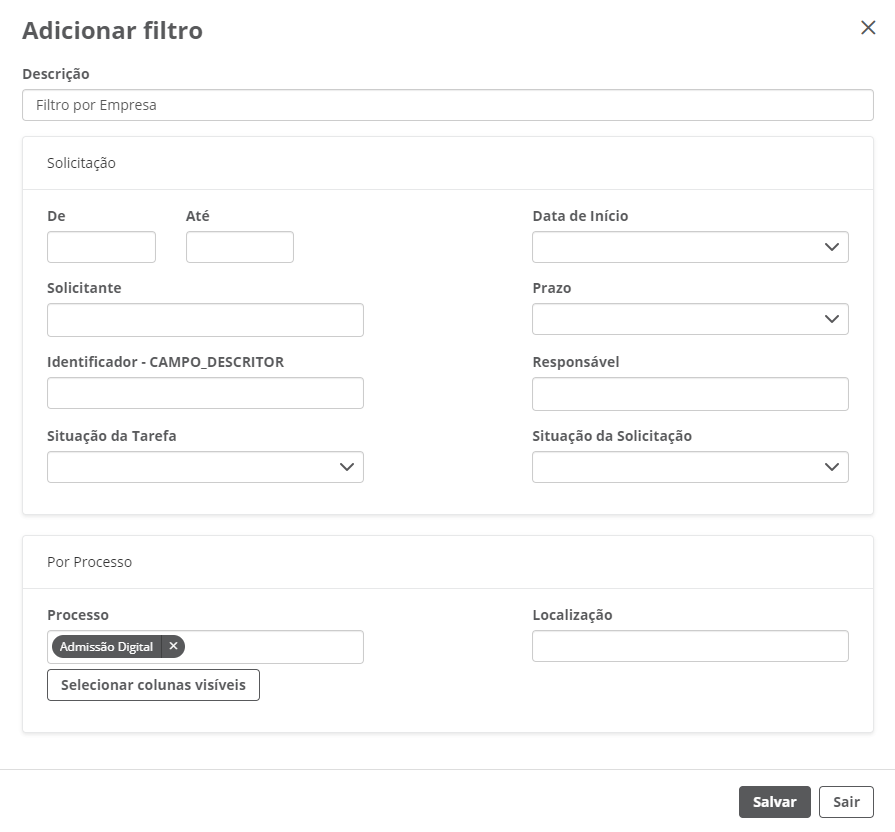Click the Admissão Digital process chip
The height and width of the screenshot is (832, 895).
coord(106,647)
